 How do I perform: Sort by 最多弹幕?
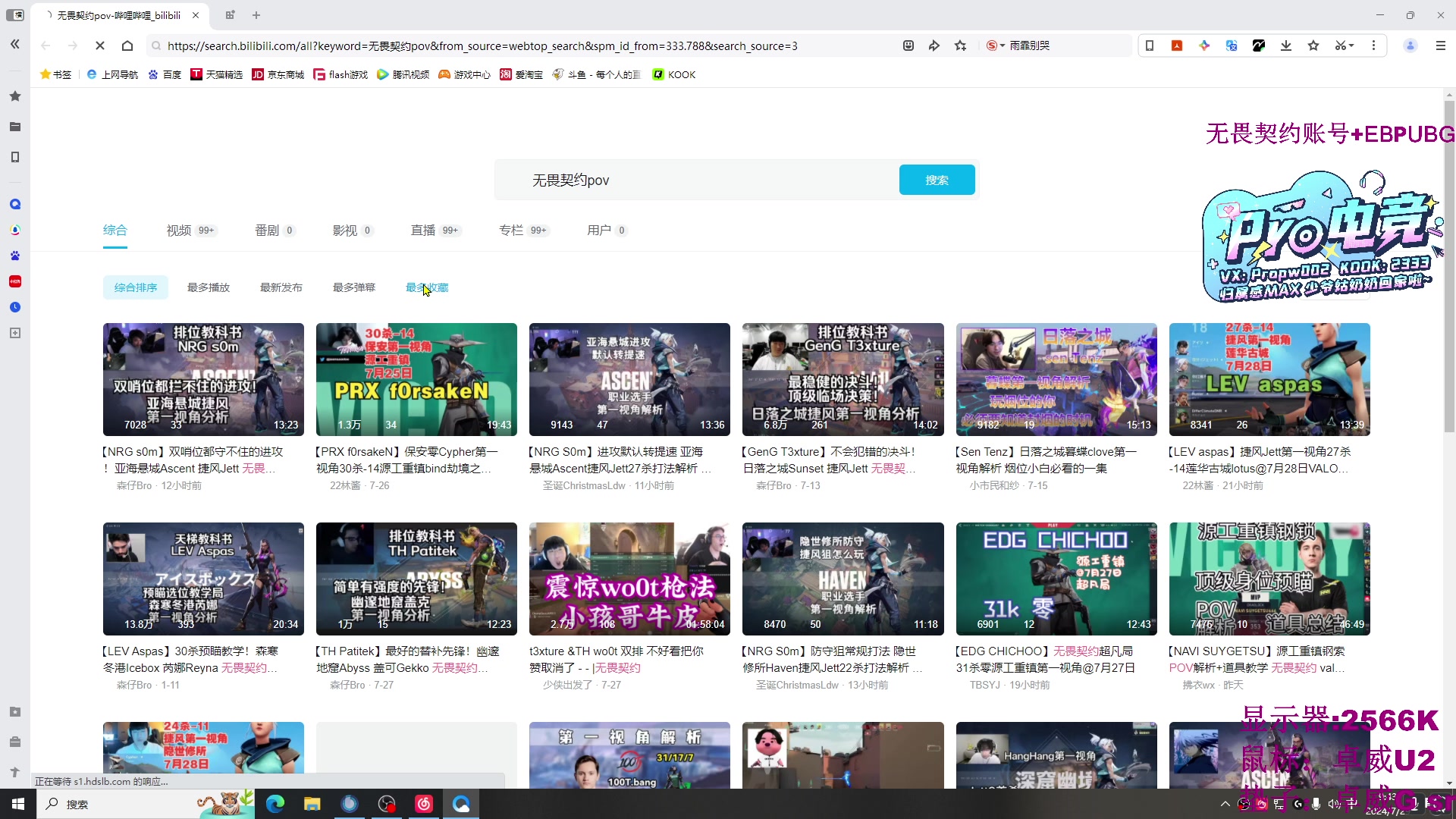[x=354, y=287]
